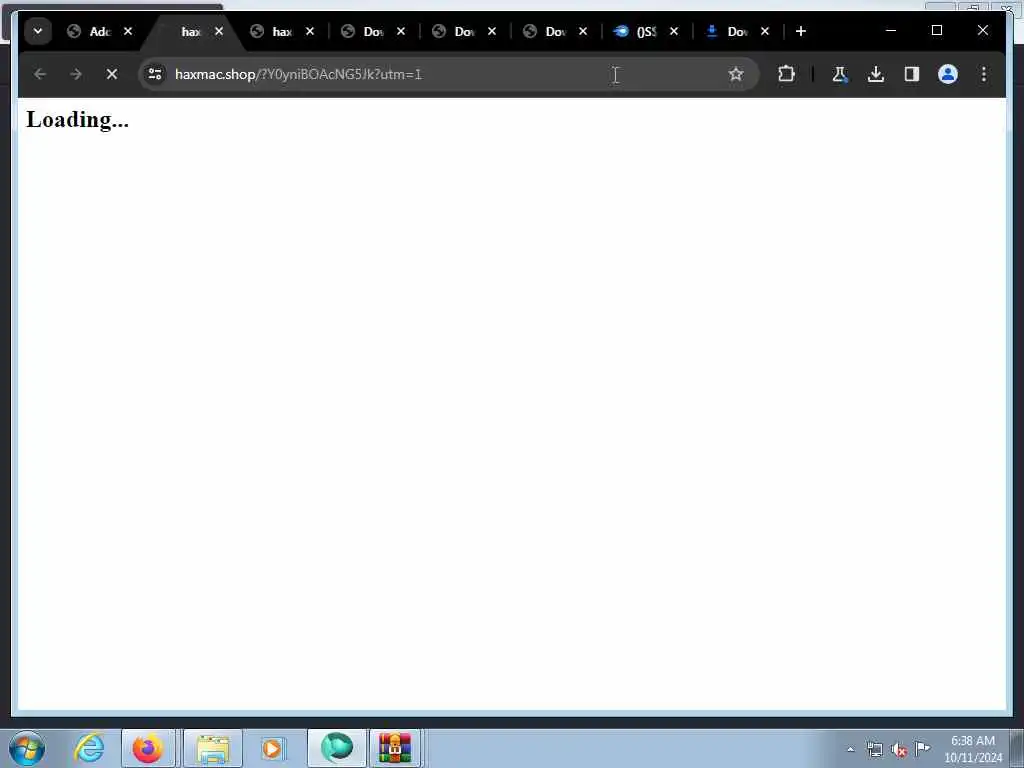Open Chrome three-dot menu
The height and width of the screenshot is (768, 1024).
984,74
